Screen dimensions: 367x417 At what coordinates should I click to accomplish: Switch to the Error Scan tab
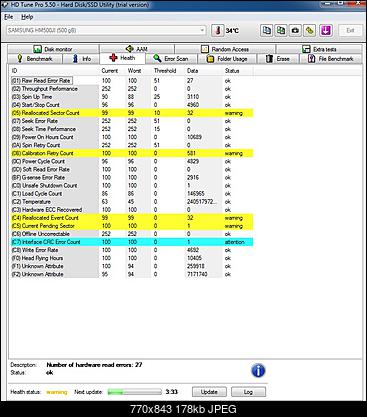tap(171, 59)
